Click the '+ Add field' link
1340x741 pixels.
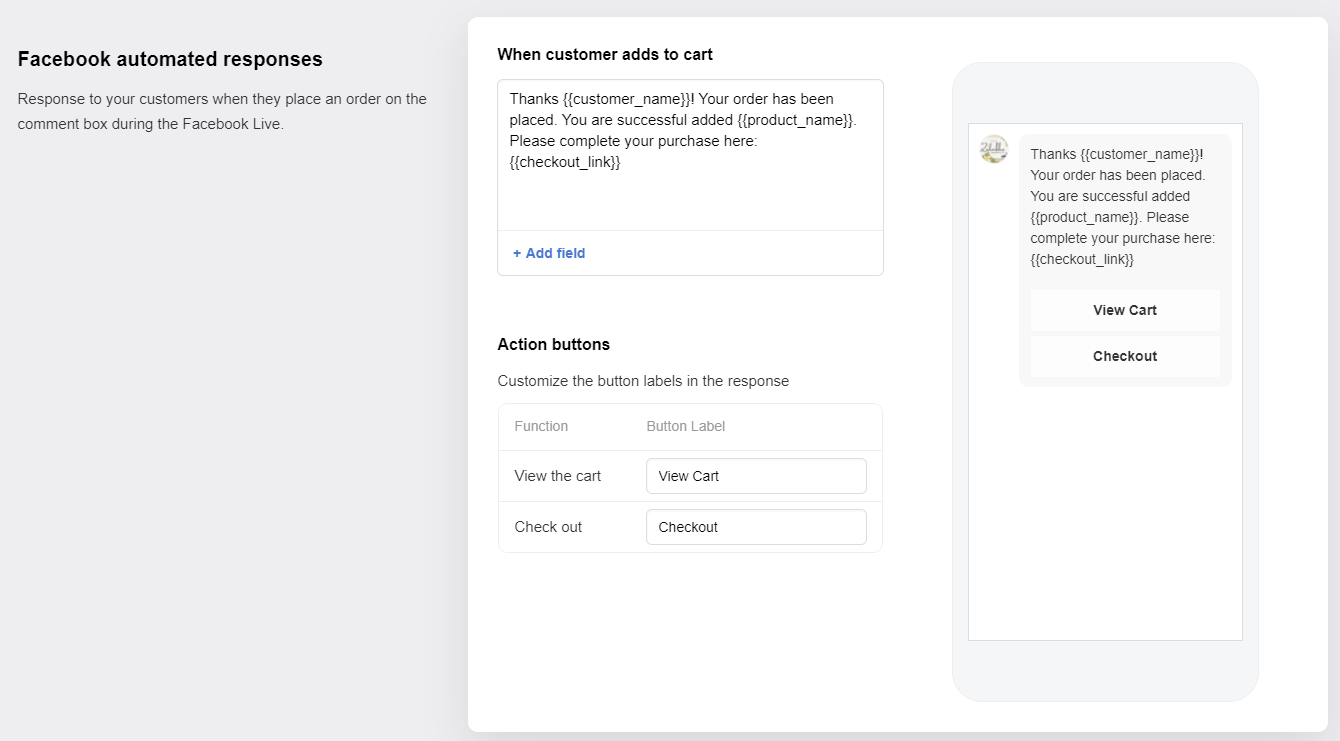click(549, 253)
